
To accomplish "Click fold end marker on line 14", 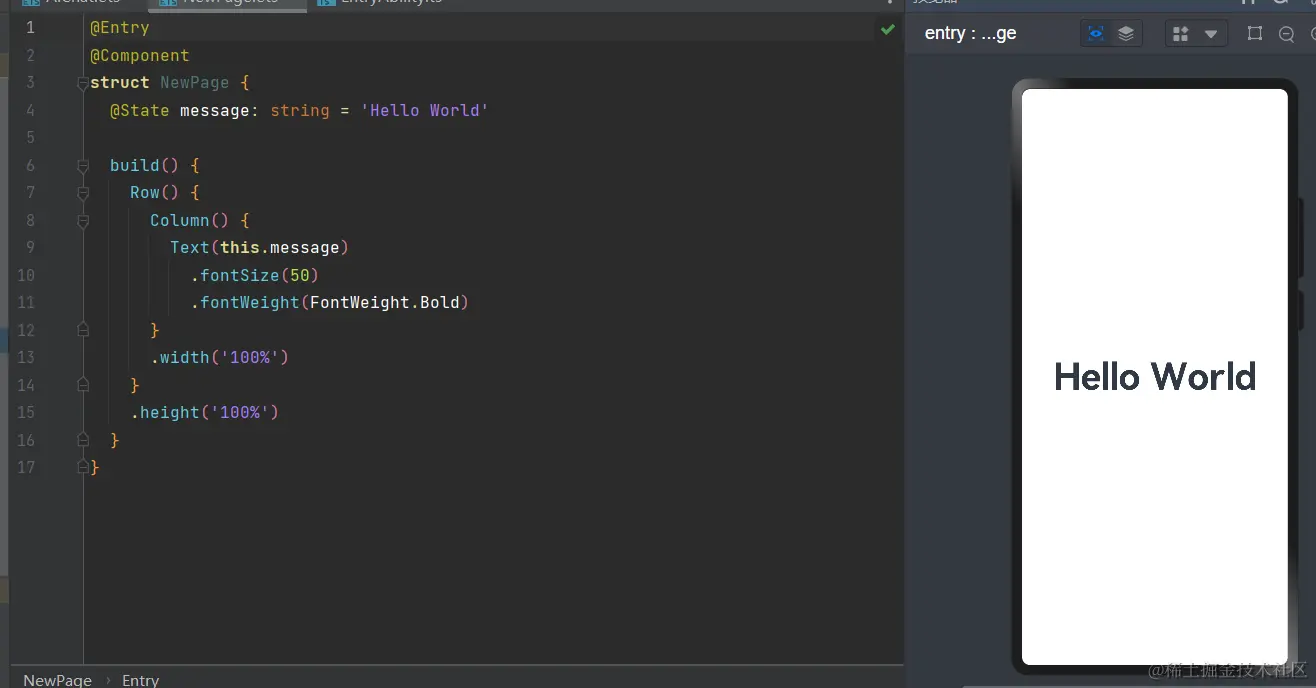I will [83, 385].
